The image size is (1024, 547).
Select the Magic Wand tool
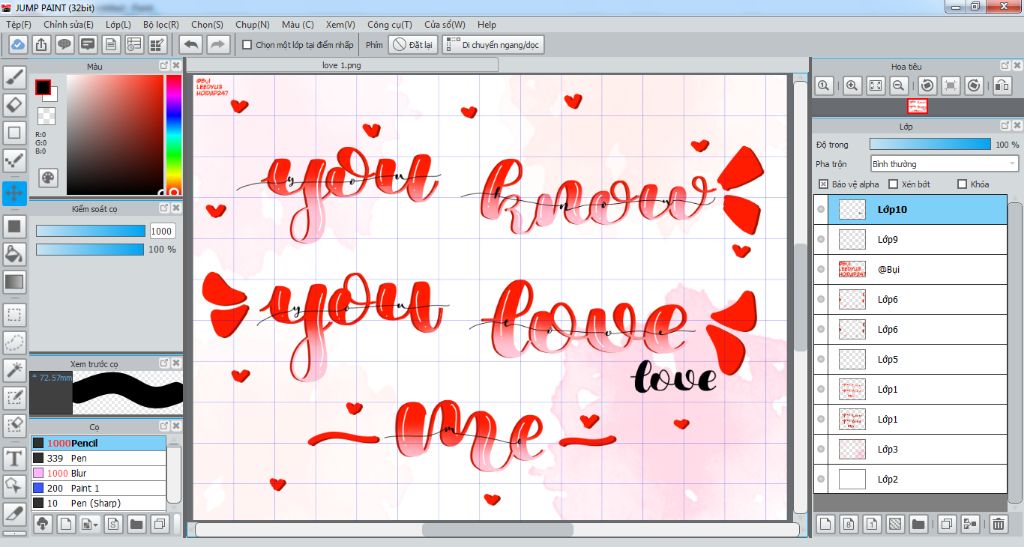pos(14,370)
